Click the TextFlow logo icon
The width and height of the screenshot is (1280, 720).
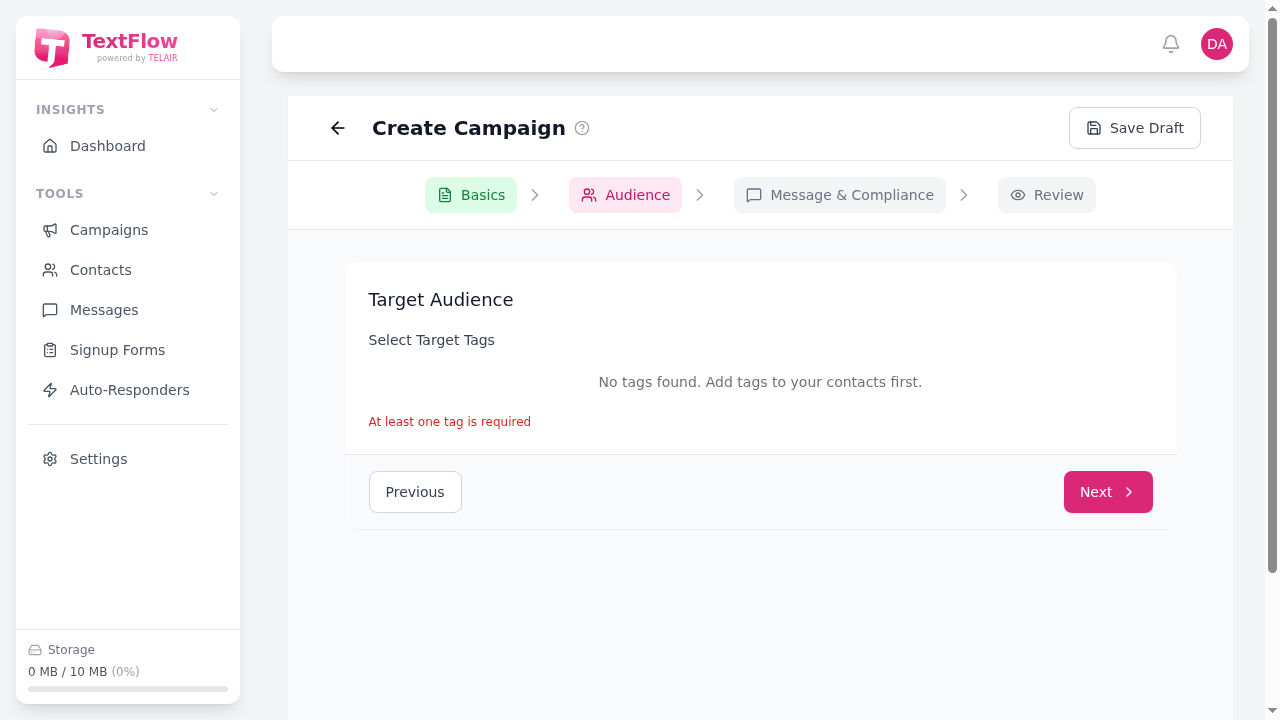point(51,47)
